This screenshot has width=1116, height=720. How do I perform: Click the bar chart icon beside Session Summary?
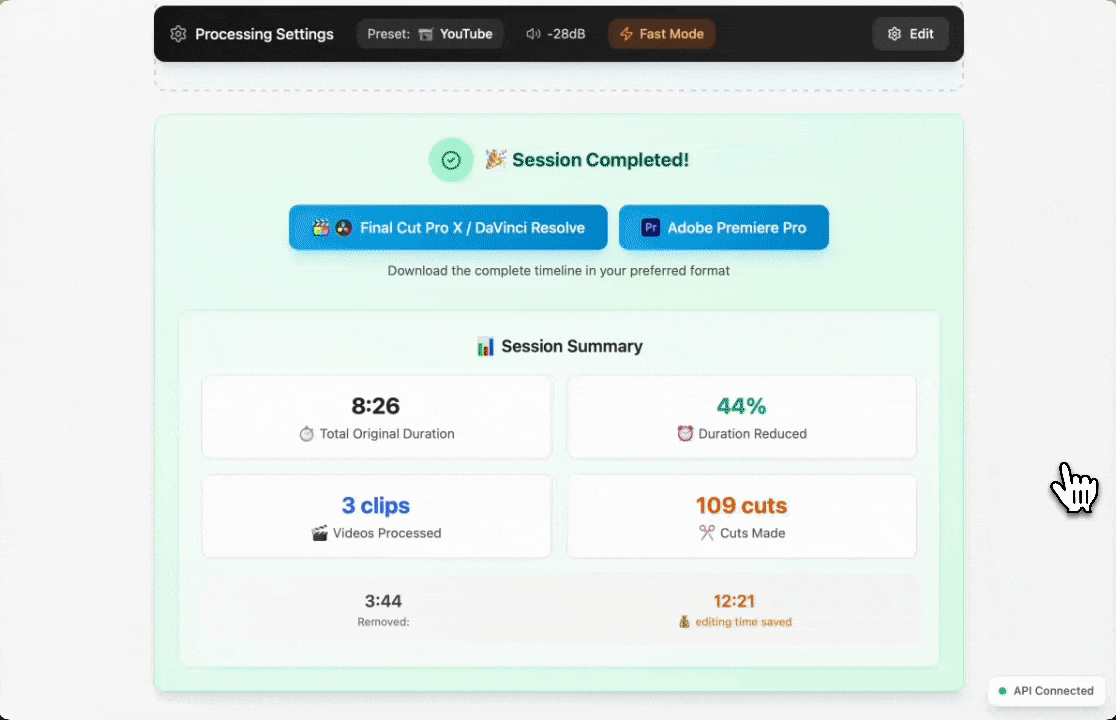tap(485, 346)
